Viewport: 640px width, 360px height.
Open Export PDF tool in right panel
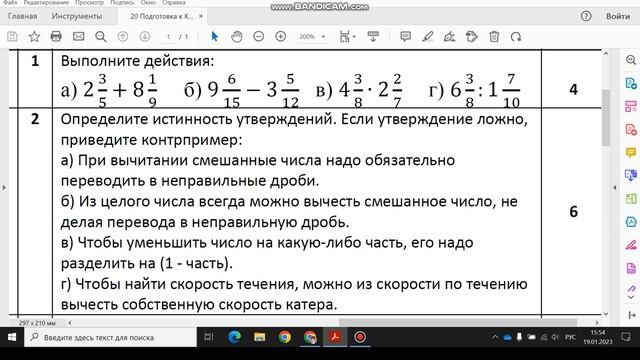click(631, 83)
